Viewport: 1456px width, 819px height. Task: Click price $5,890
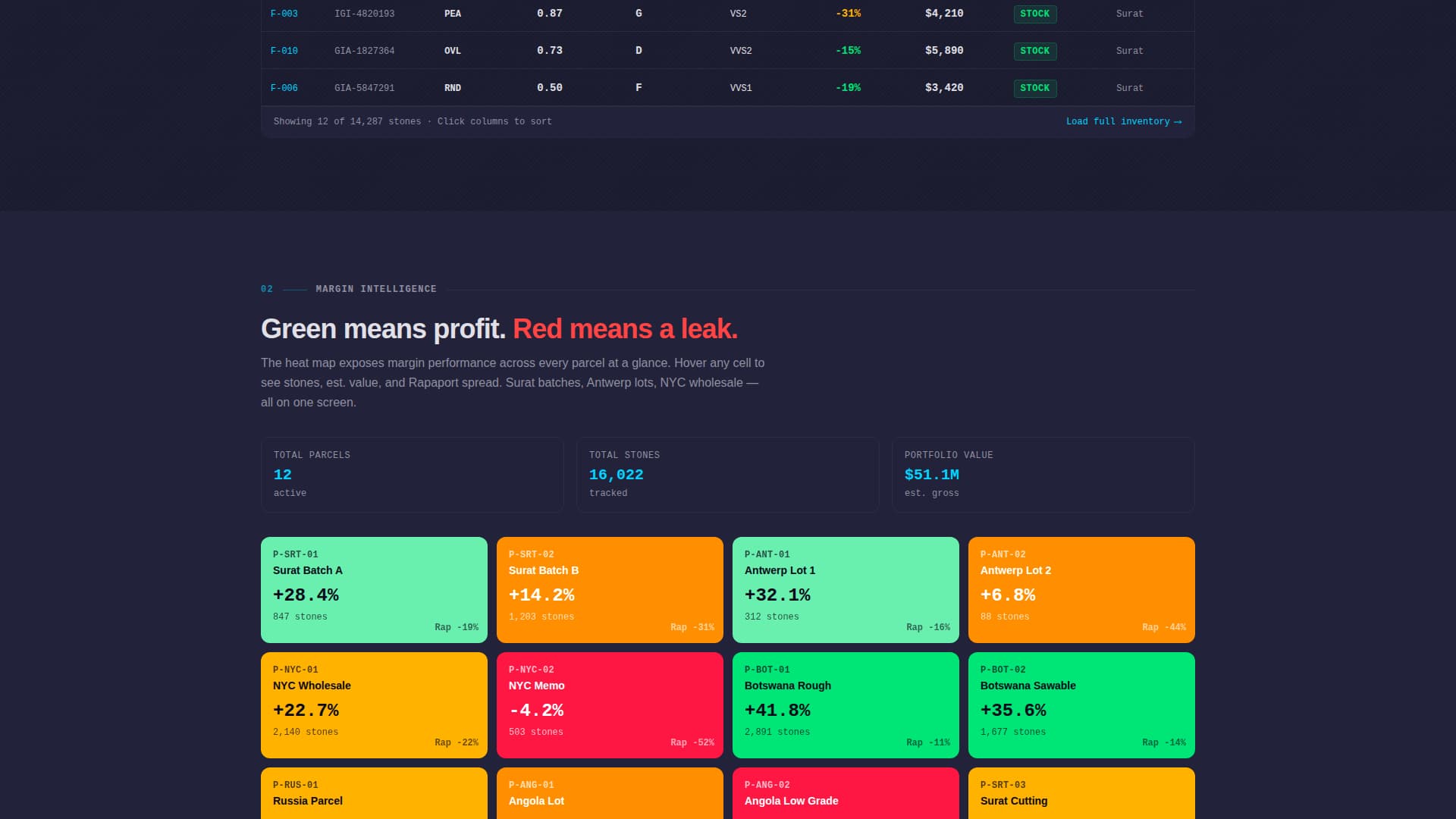click(x=944, y=51)
